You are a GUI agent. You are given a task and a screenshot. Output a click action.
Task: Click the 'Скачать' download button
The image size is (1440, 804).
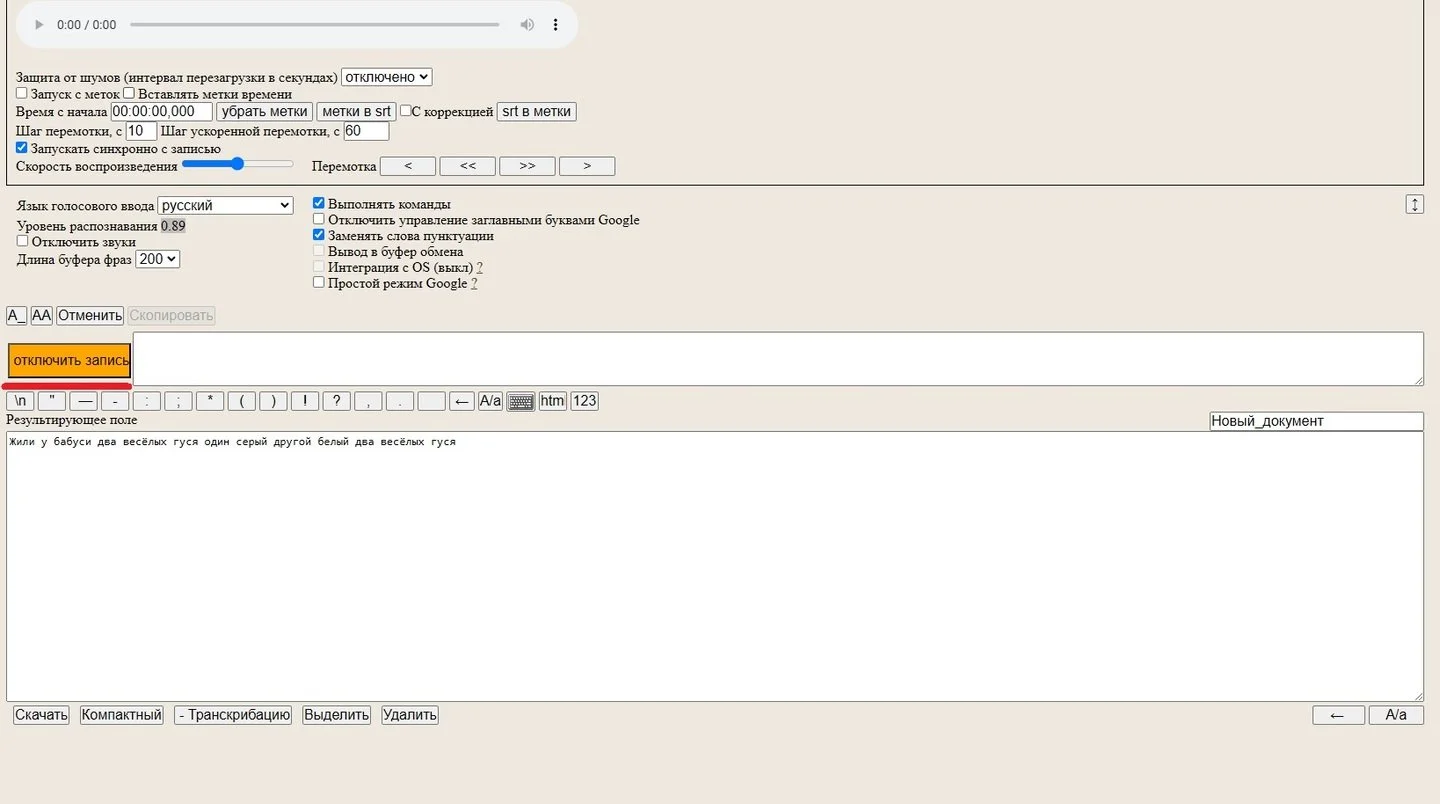[41, 715]
